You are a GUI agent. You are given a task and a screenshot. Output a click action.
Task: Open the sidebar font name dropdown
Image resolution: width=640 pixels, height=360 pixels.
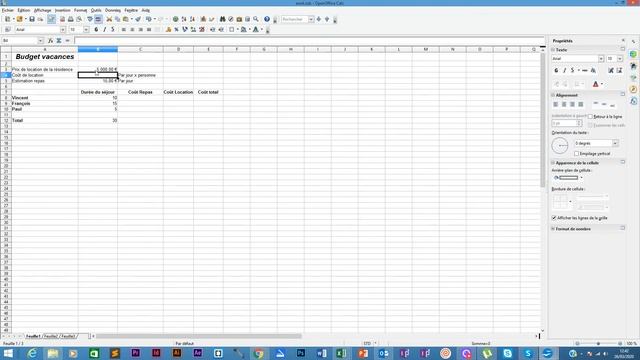click(601, 59)
